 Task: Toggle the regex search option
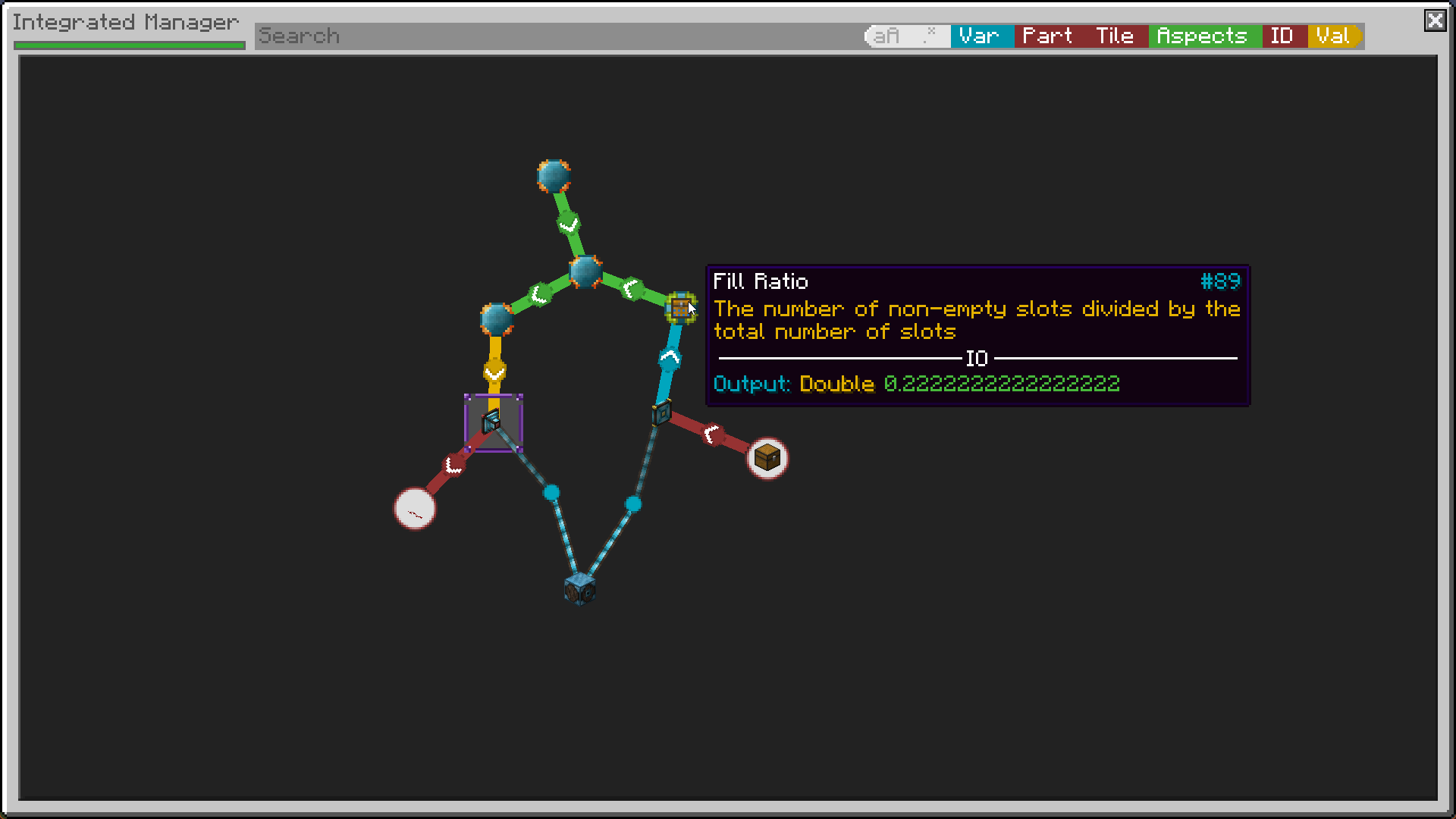[930, 36]
